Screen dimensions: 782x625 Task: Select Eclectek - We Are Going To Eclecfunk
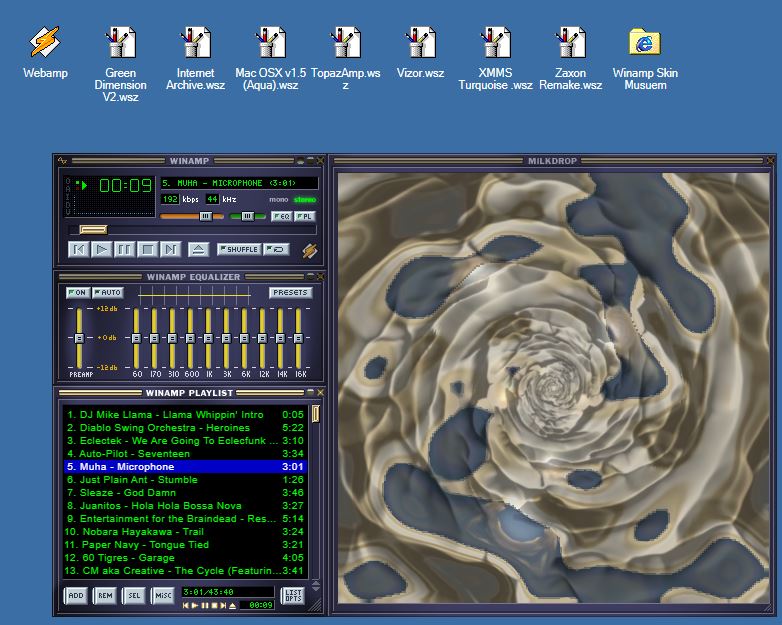pos(185,440)
